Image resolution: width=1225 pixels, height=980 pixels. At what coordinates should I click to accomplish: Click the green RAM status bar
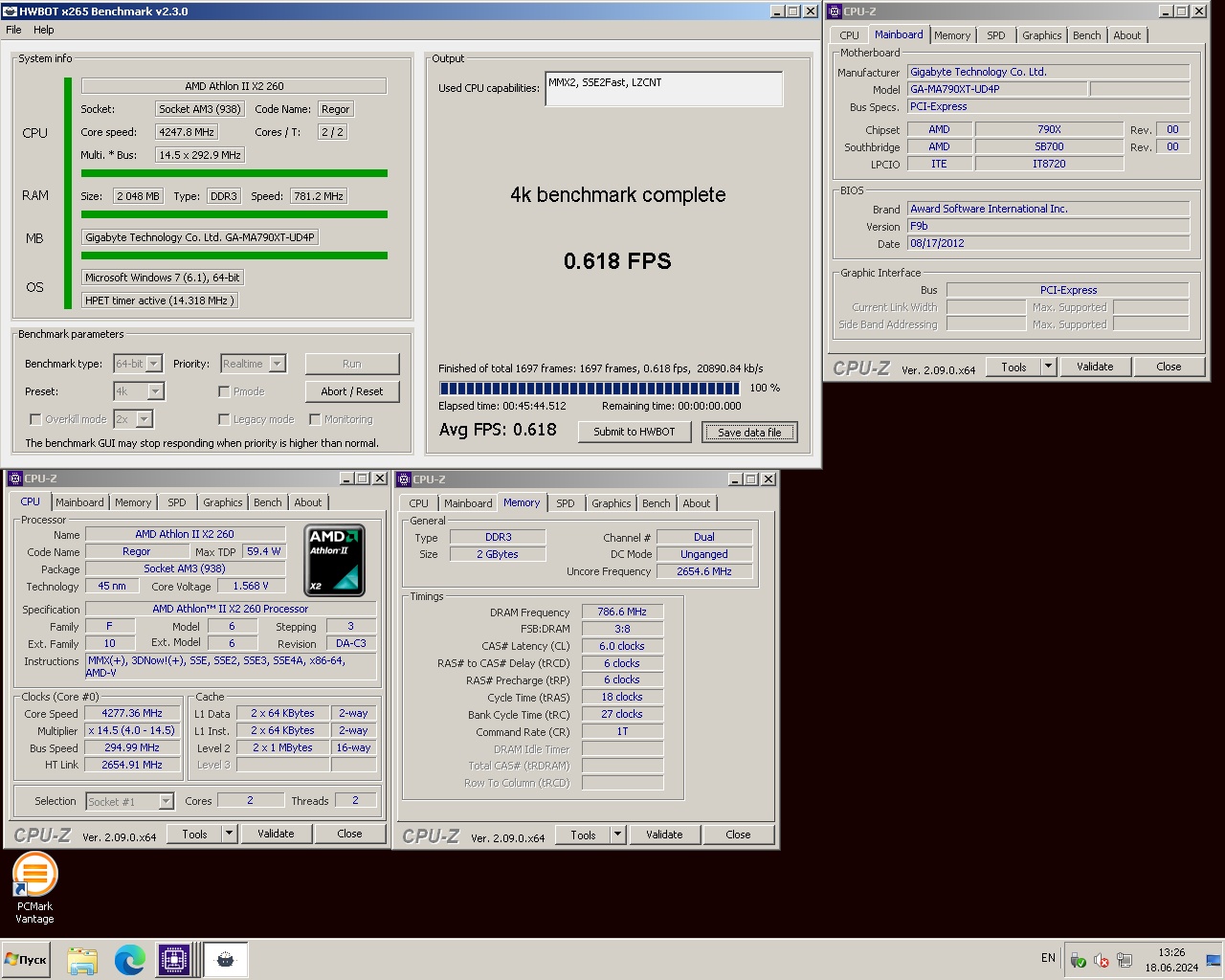tap(234, 214)
